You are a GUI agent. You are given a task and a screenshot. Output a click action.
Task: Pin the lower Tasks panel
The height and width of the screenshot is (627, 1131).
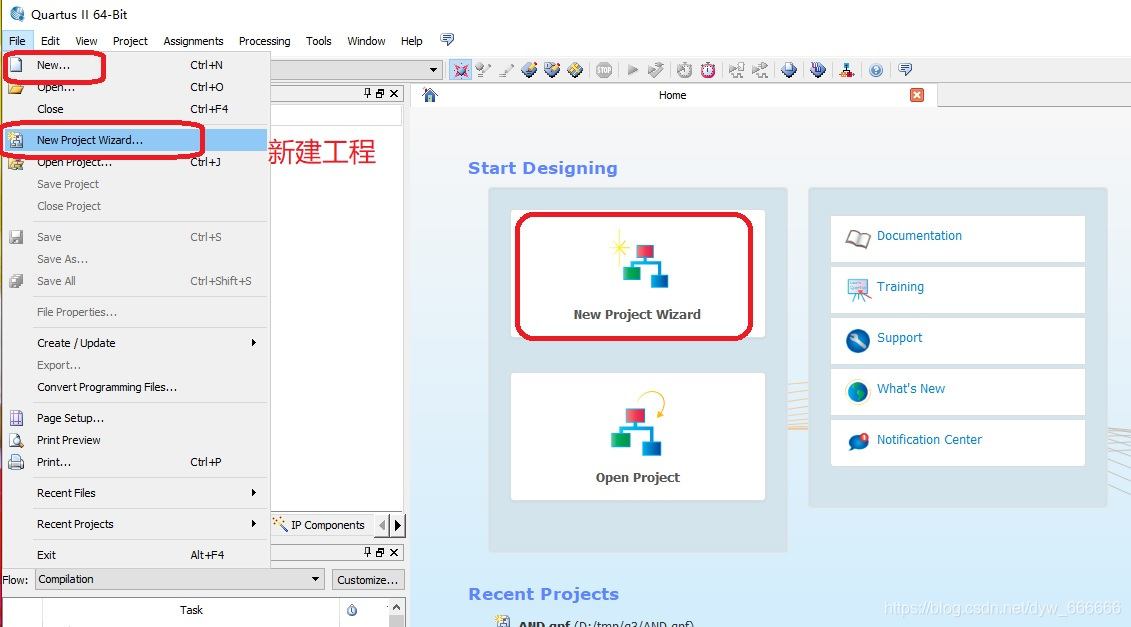367,552
